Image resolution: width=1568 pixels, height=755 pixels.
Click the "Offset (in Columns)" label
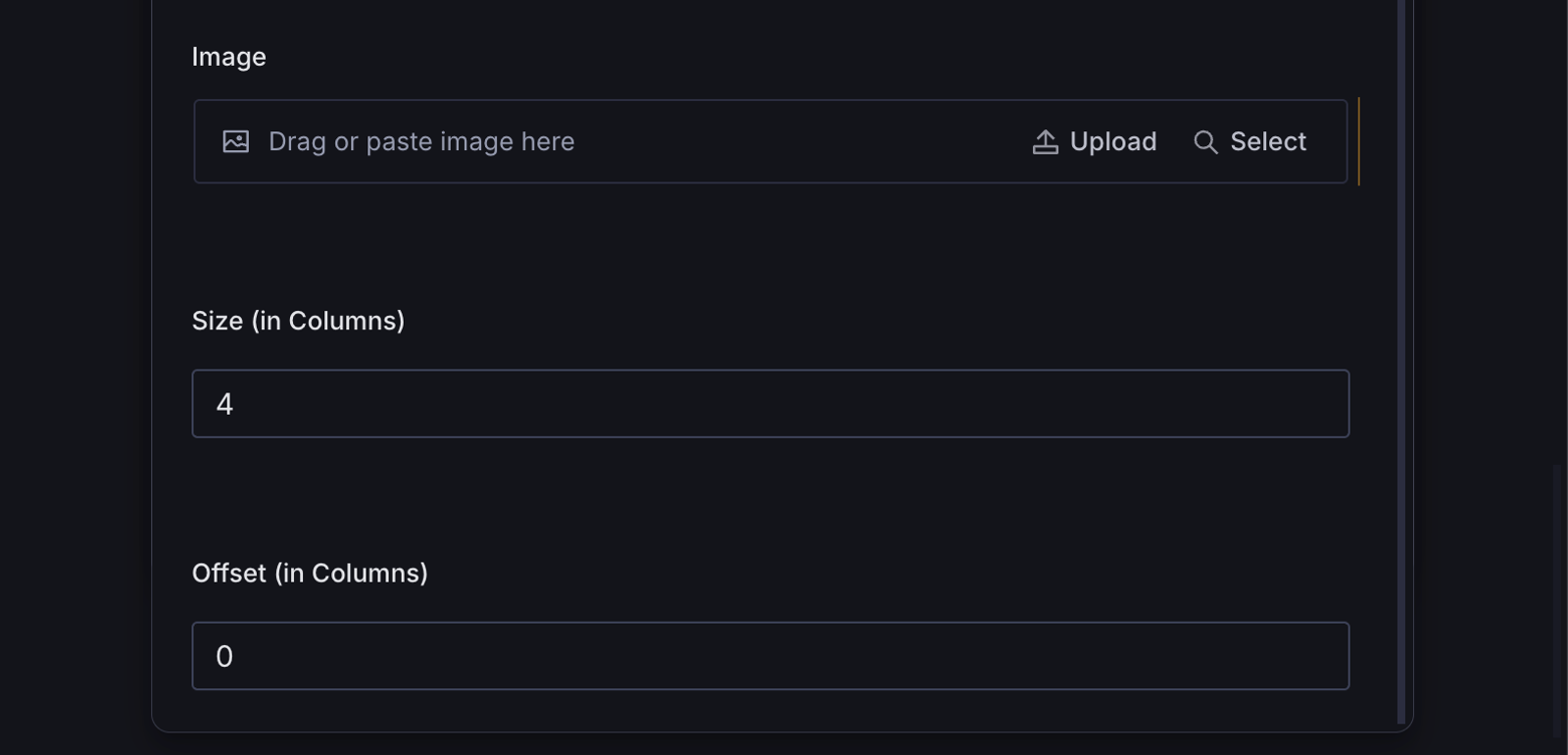click(310, 573)
